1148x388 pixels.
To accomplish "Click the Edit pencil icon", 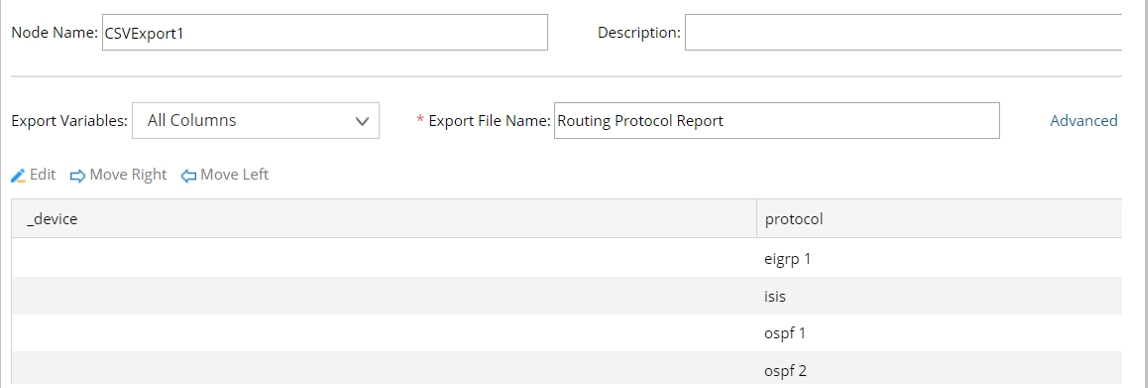I will click(x=19, y=176).
